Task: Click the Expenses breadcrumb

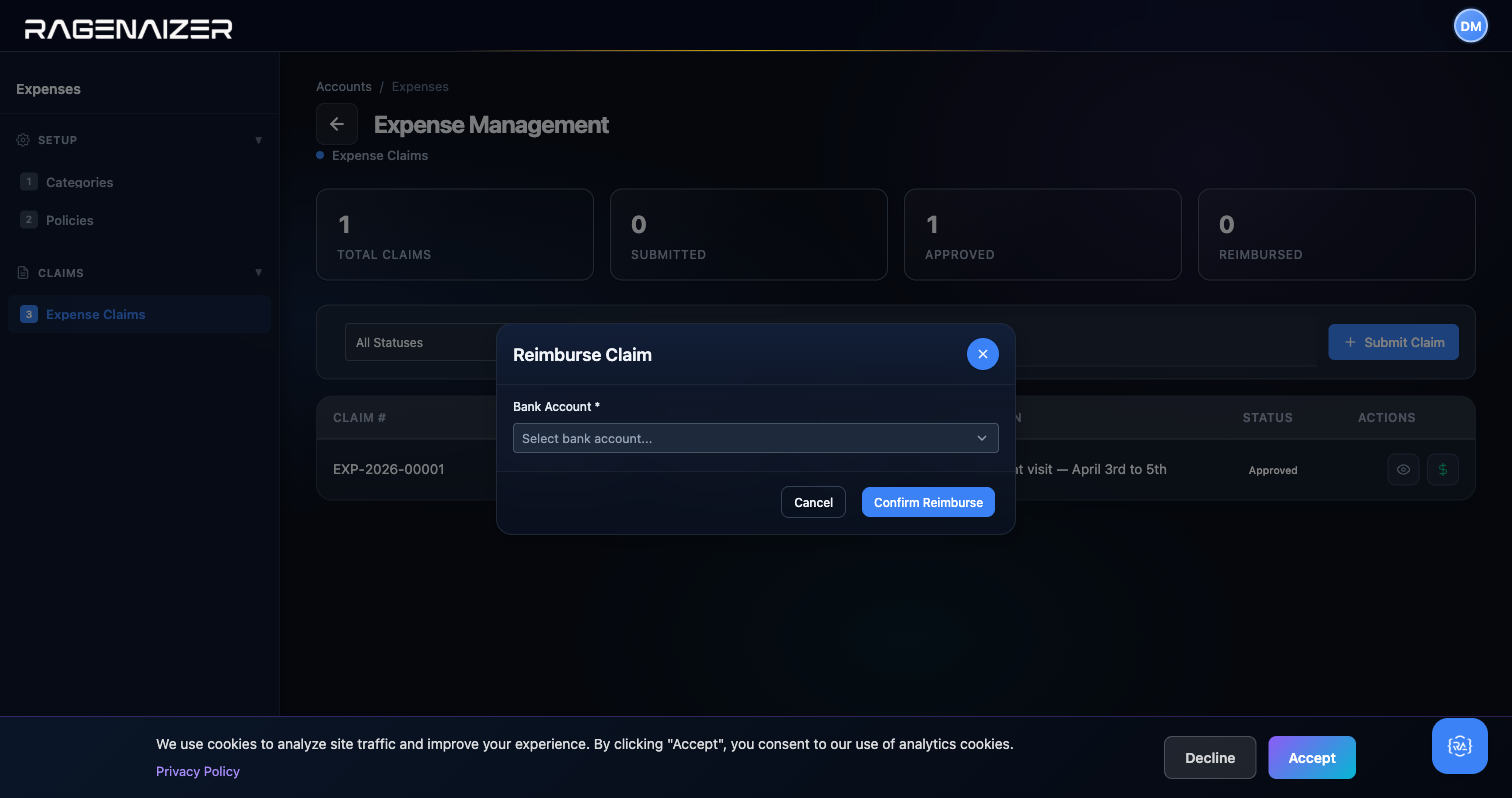Action: [420, 87]
